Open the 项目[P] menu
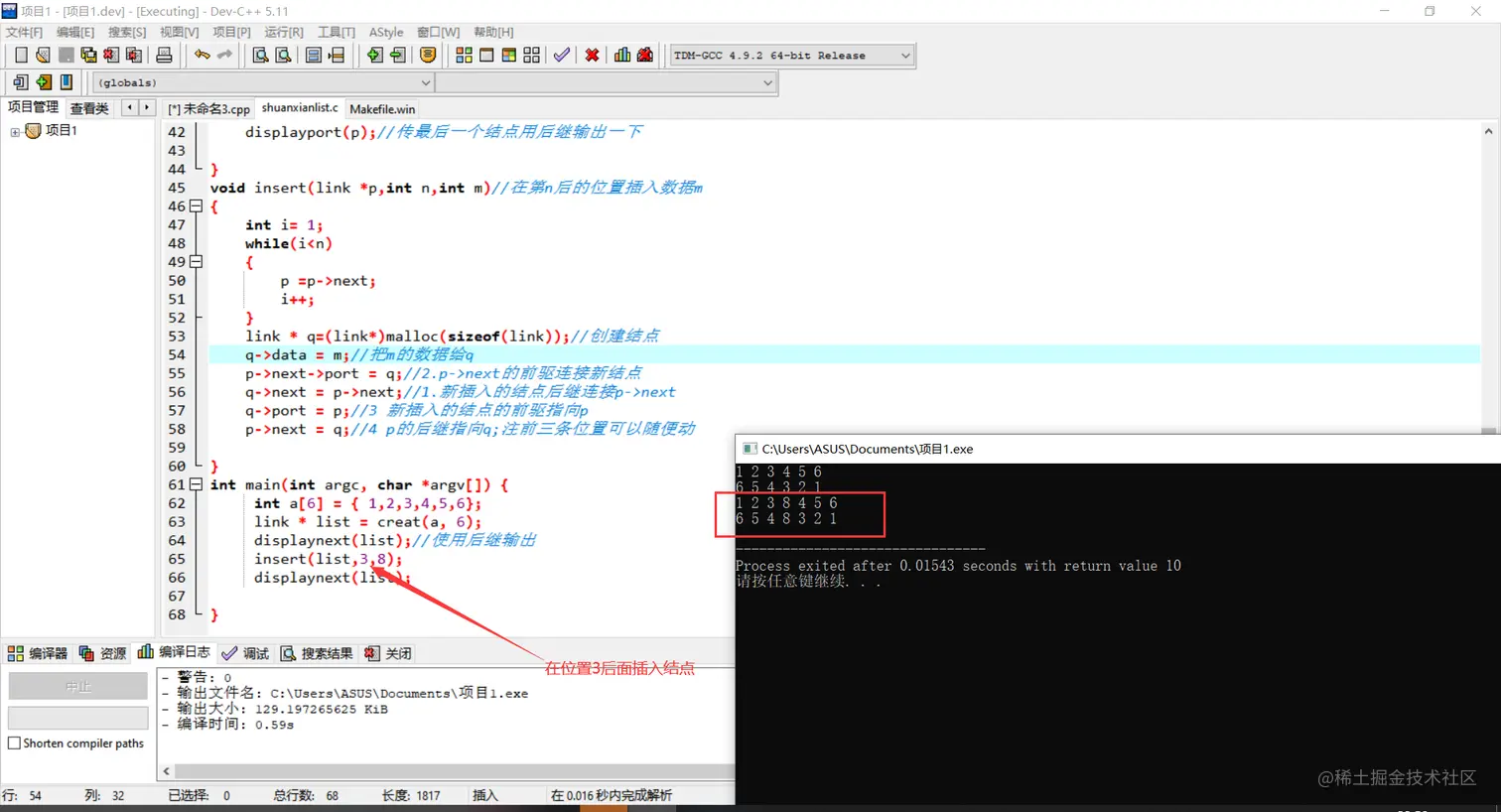The width and height of the screenshot is (1501, 812). tap(231, 32)
